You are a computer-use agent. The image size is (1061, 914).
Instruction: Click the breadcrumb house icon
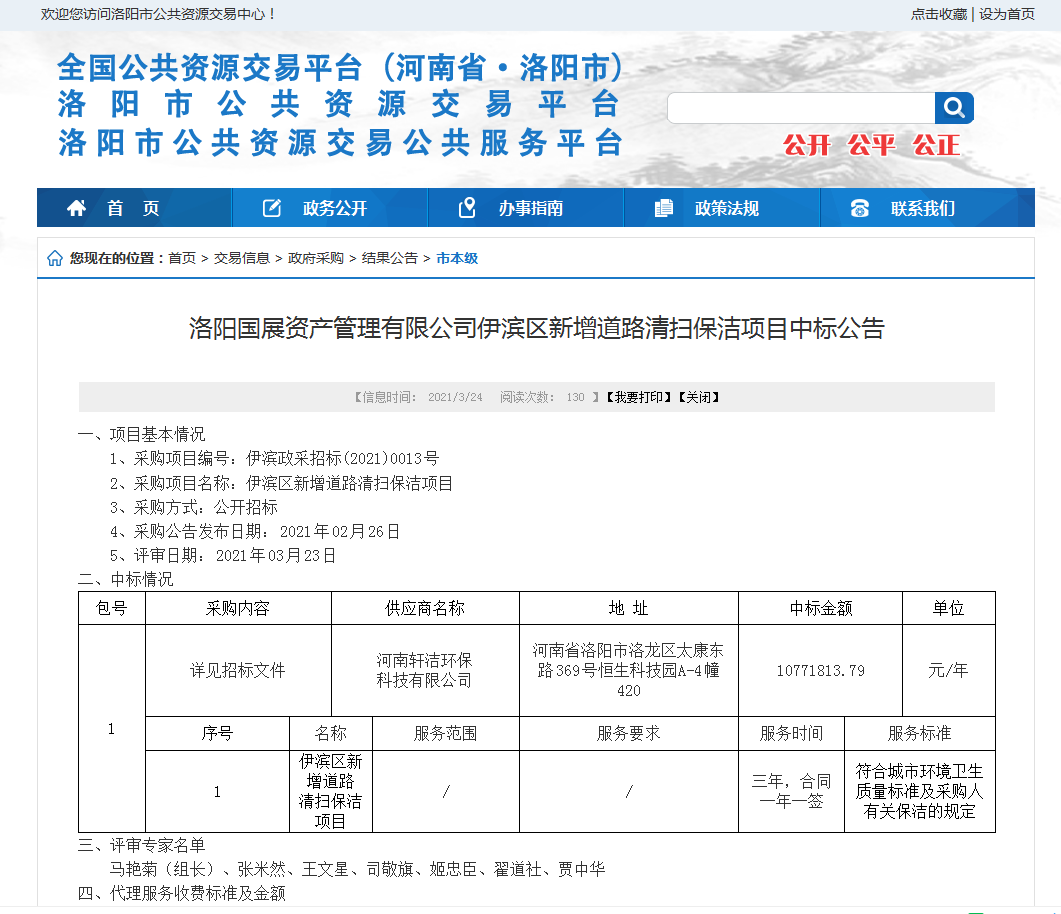pos(55,258)
